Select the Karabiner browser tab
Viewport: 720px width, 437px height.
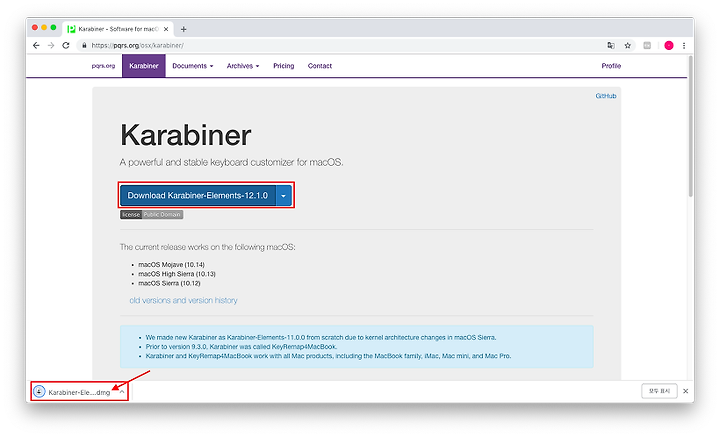coord(118,29)
